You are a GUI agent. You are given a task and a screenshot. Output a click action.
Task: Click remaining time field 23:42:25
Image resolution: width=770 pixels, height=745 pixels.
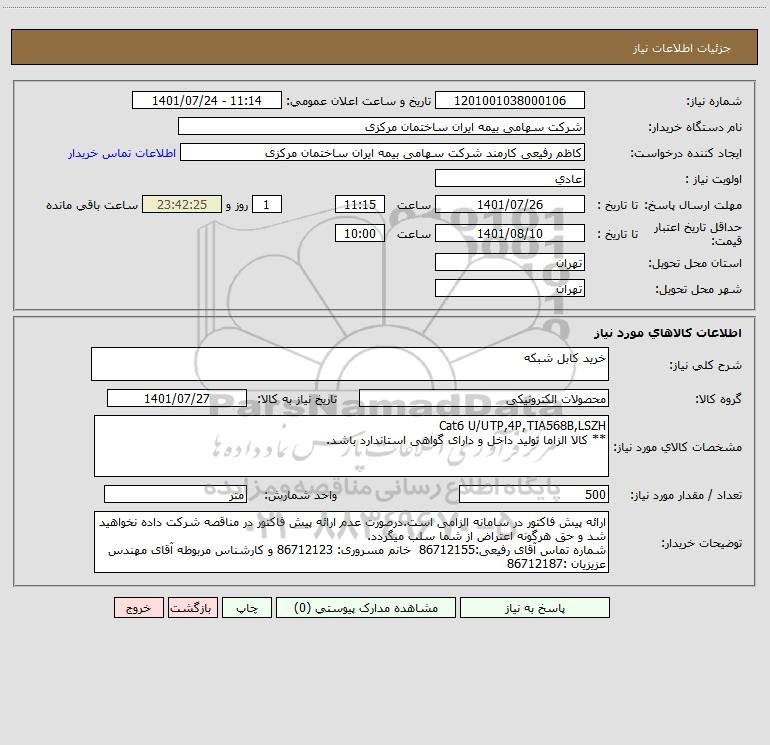[x=182, y=204]
